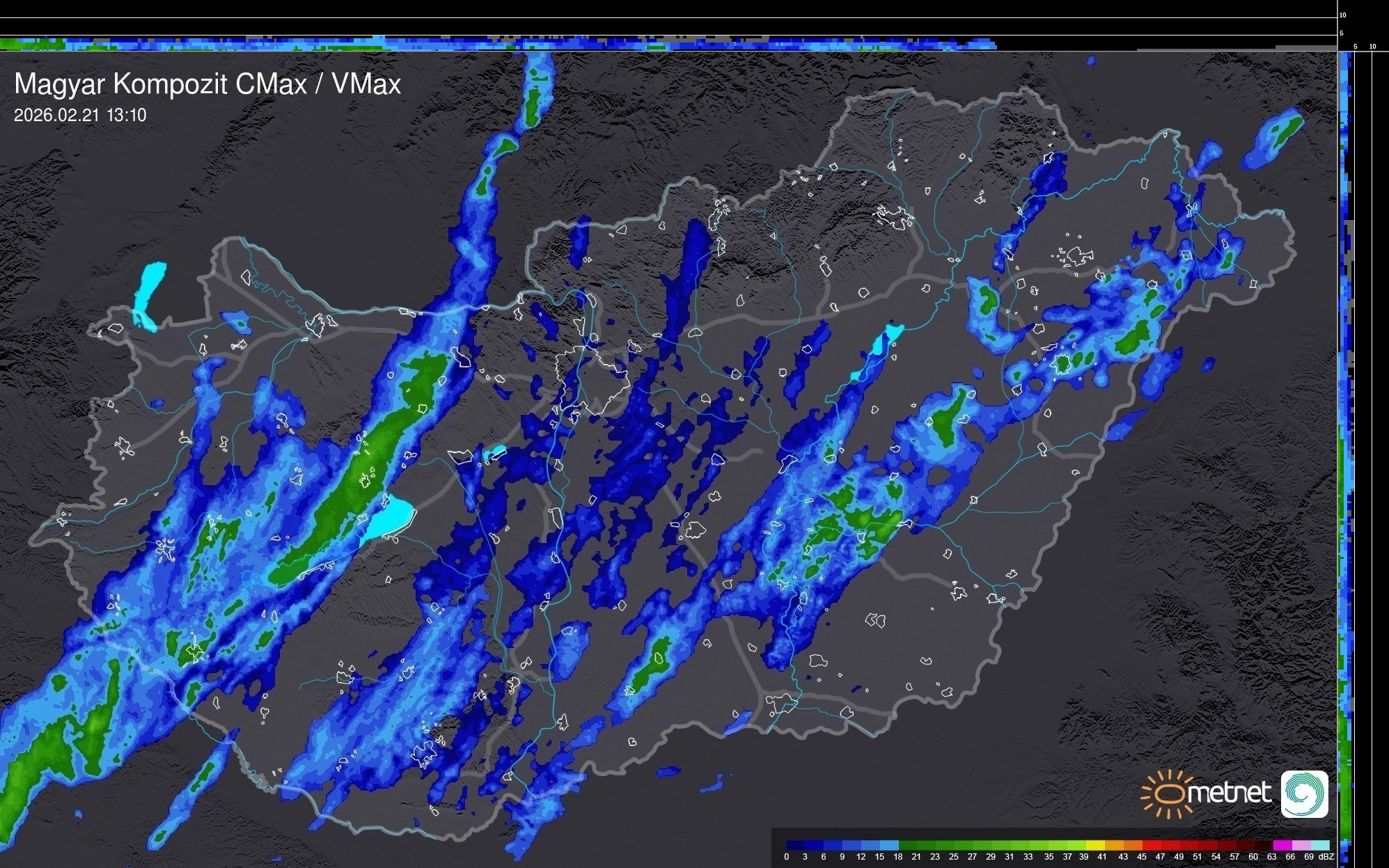Screen dimensions: 1389x868
Task: Select the bright red 45 dBZ swatch
Action: point(1150,845)
